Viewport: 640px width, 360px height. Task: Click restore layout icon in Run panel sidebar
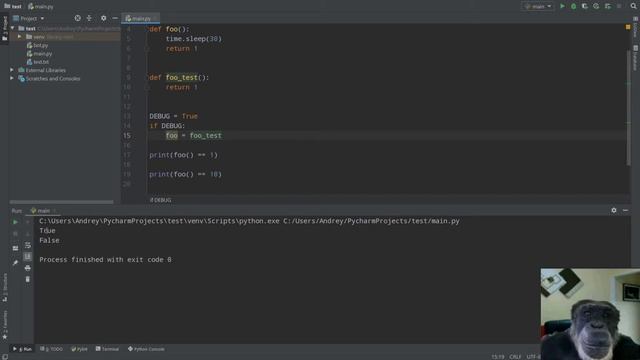pyautogui.click(x=15, y=248)
